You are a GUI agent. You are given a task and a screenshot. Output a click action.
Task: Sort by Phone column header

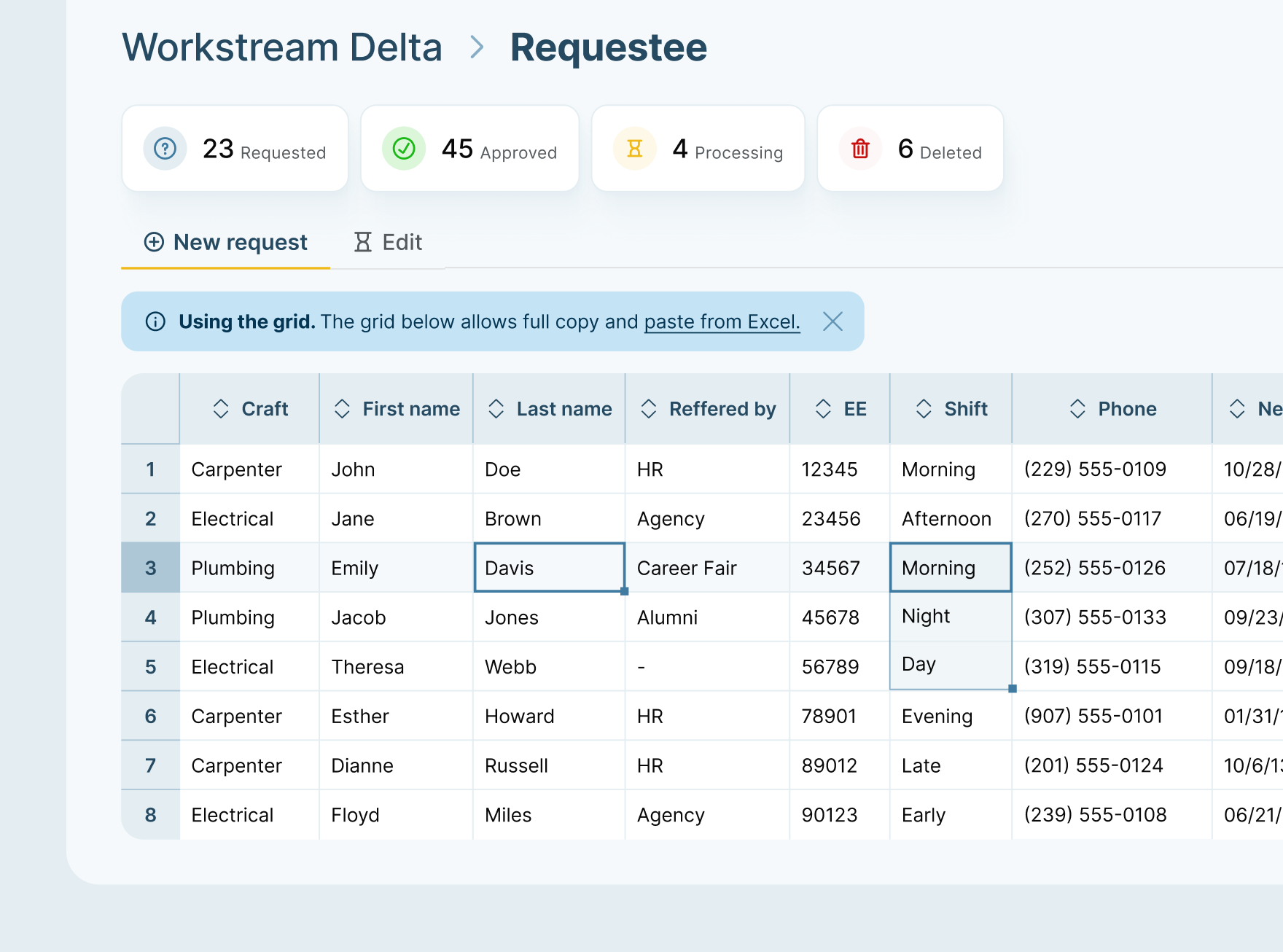click(1077, 409)
